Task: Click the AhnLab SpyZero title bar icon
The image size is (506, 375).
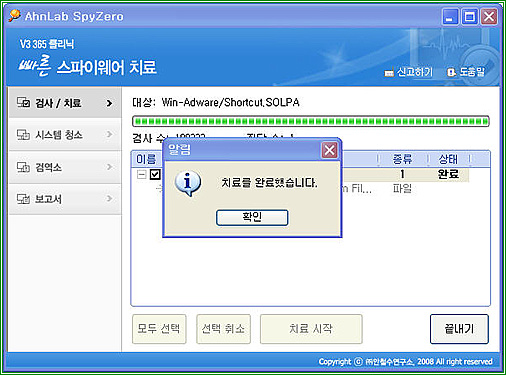Action: (x=15, y=15)
